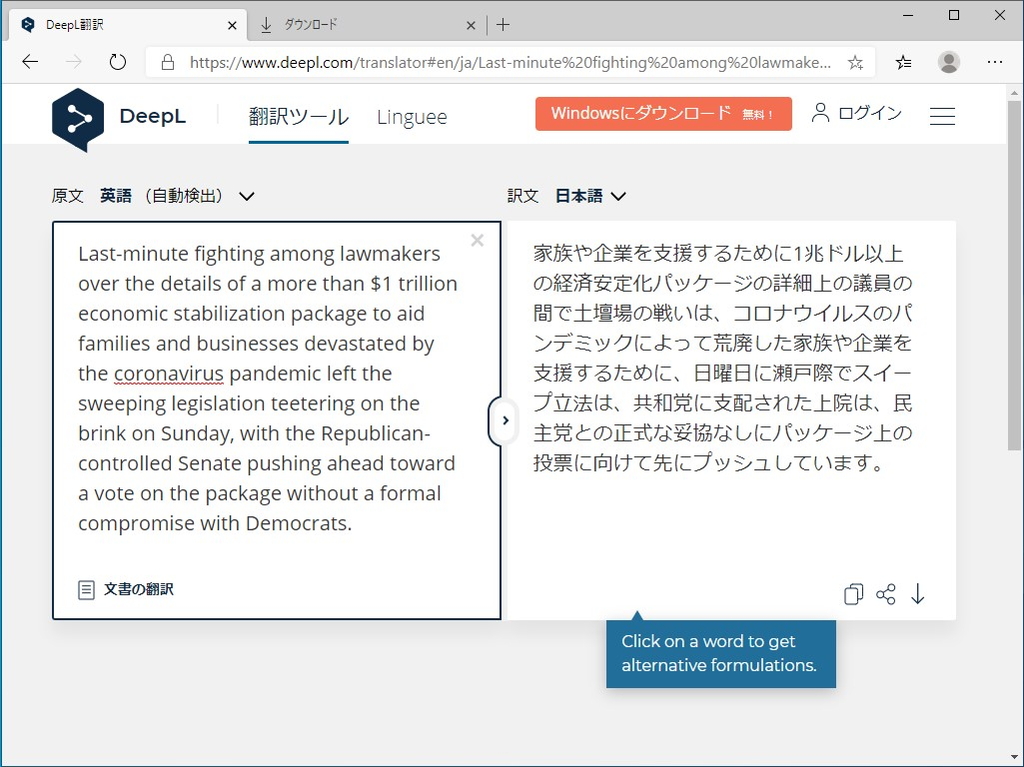Reload the current page
This screenshot has height=767, width=1024.
(x=117, y=62)
